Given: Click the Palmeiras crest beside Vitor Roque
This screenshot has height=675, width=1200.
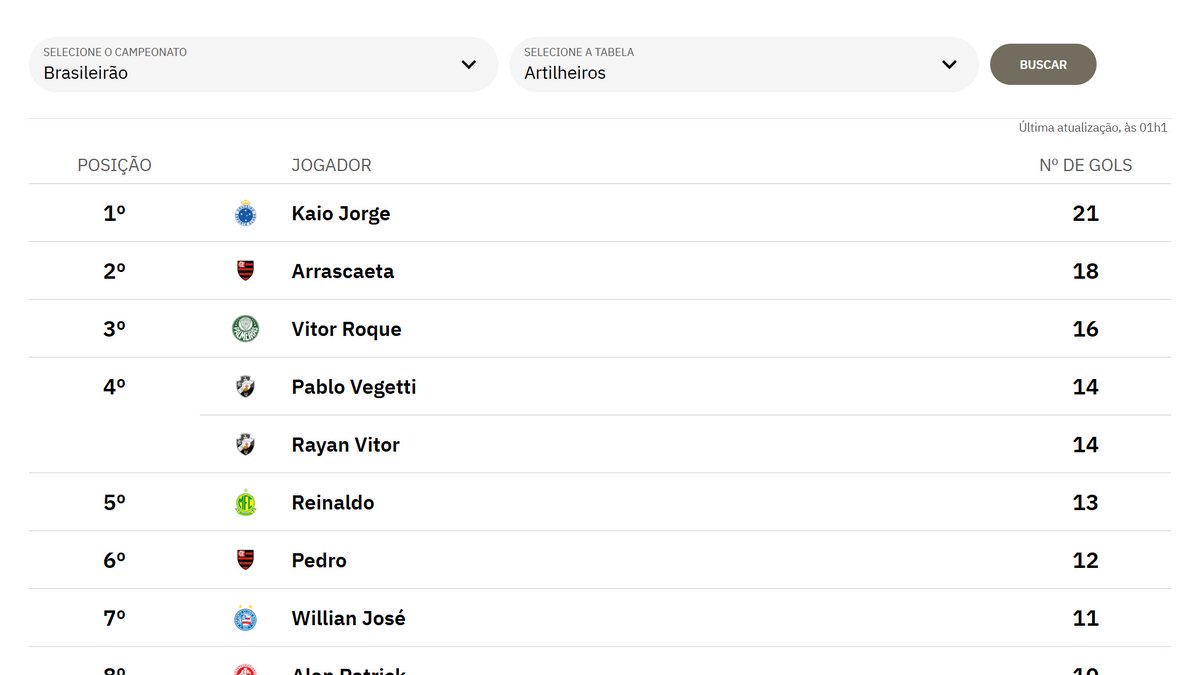Looking at the screenshot, I should (245, 329).
